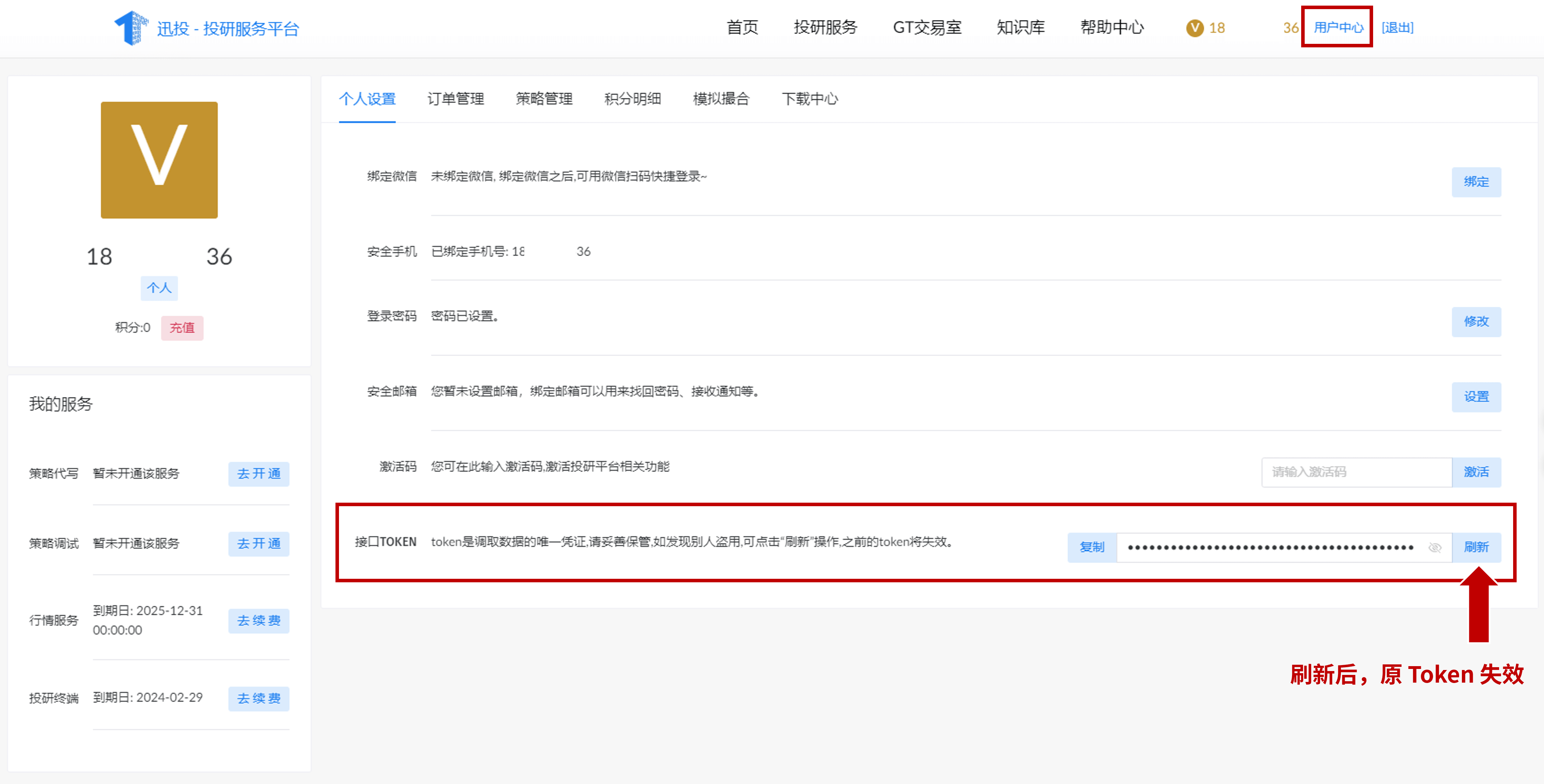Click 迅投 - 投研服务平台 title text
This screenshot has height=784, width=1544.
[x=228, y=29]
